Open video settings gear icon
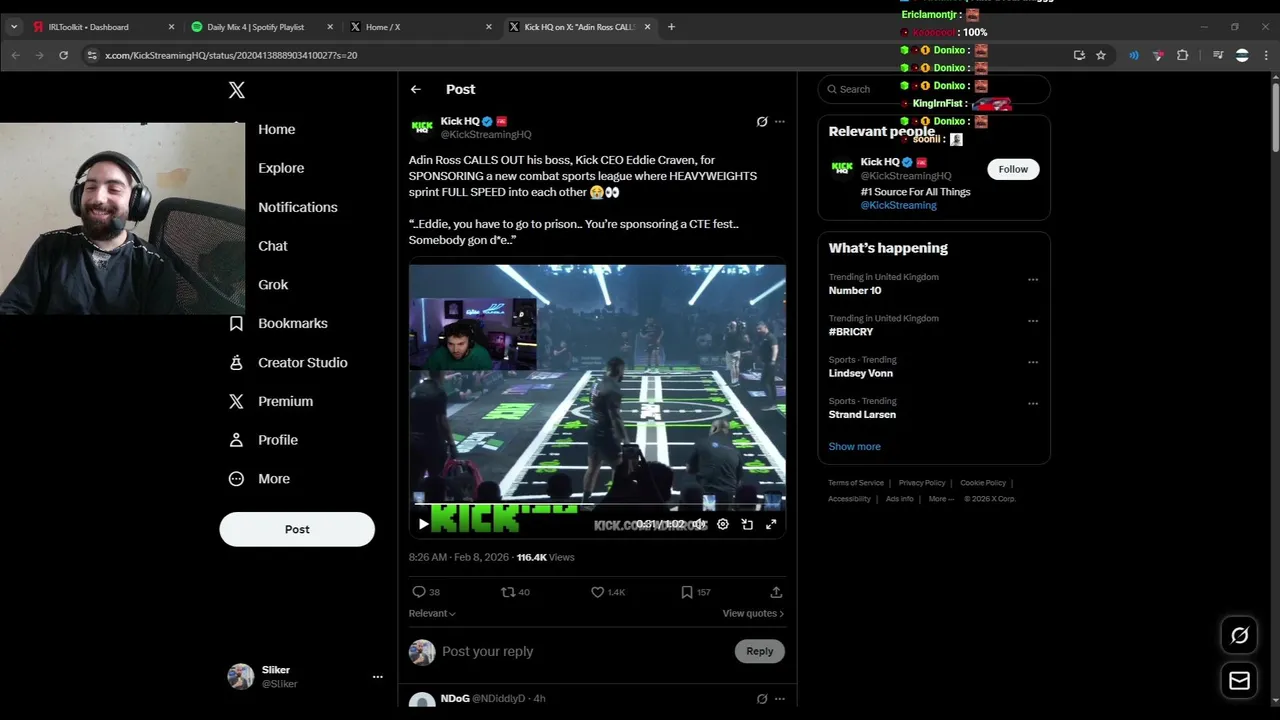 [723, 524]
